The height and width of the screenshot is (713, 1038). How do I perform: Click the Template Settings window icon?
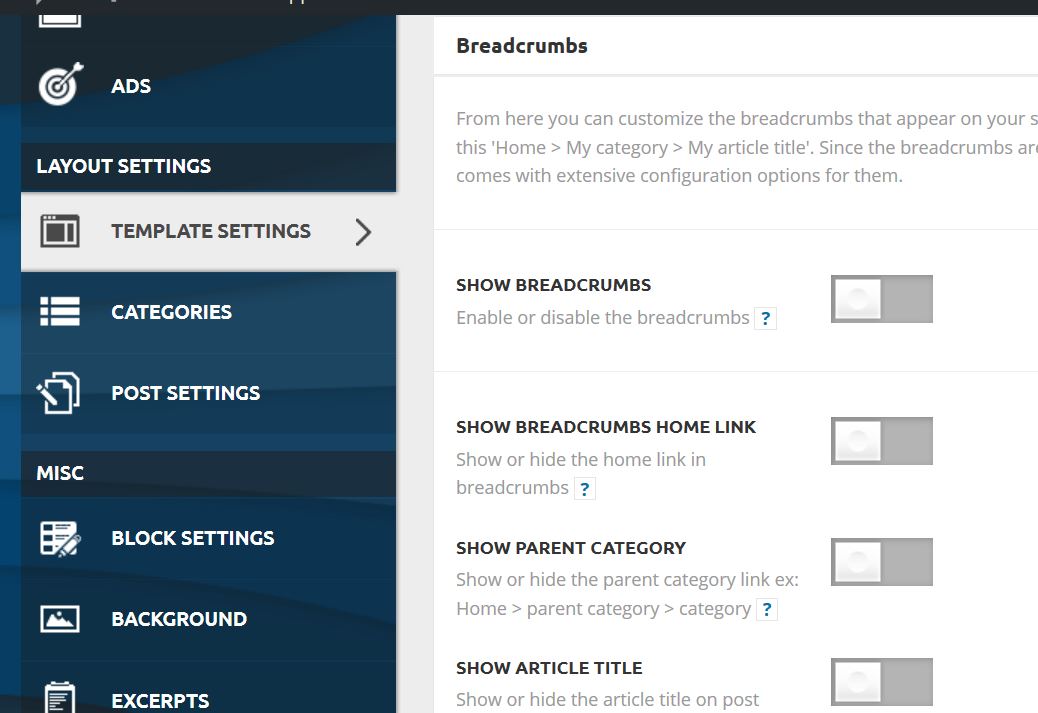click(60, 231)
